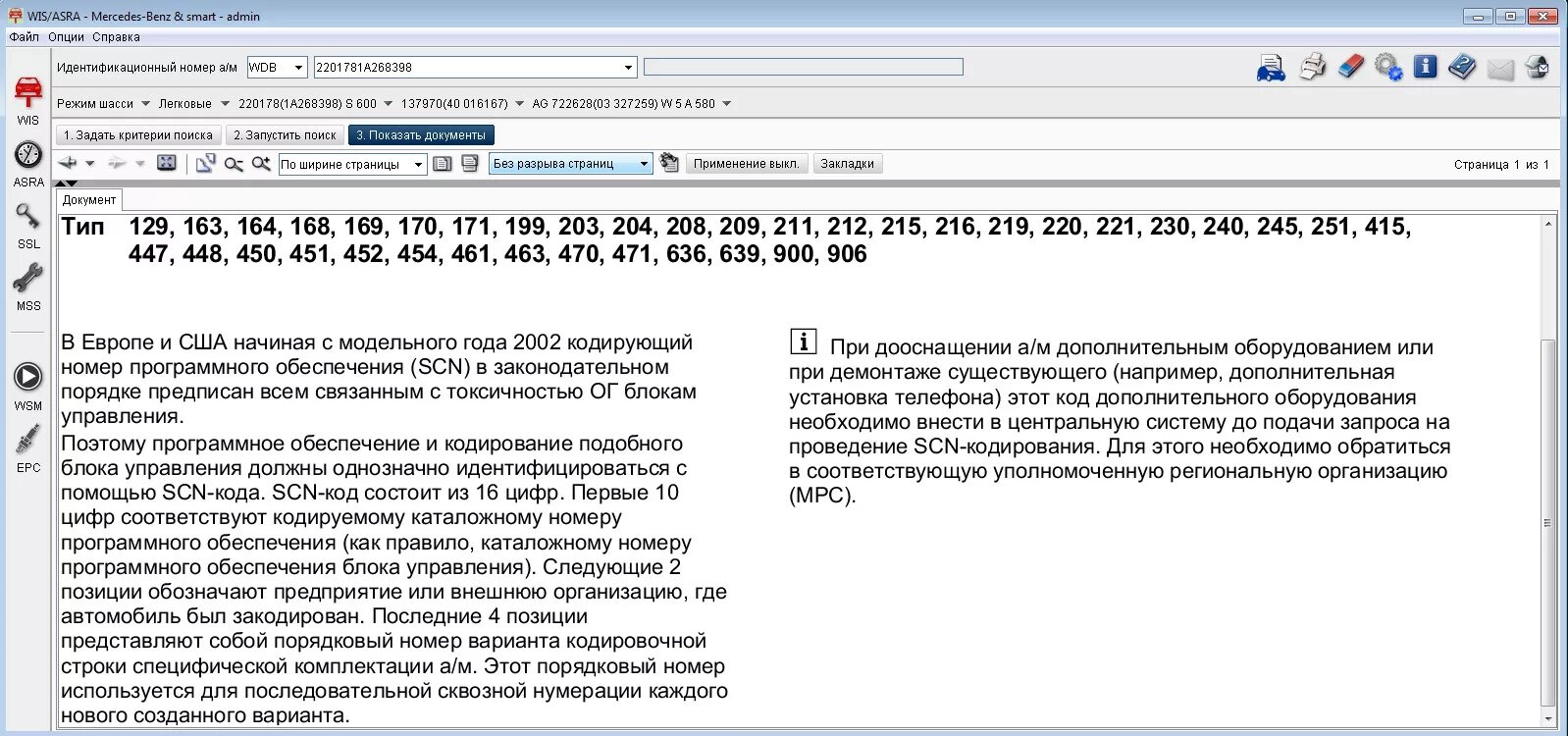
Task: Collapse panel with the small up/down arrows
Action: [66, 183]
